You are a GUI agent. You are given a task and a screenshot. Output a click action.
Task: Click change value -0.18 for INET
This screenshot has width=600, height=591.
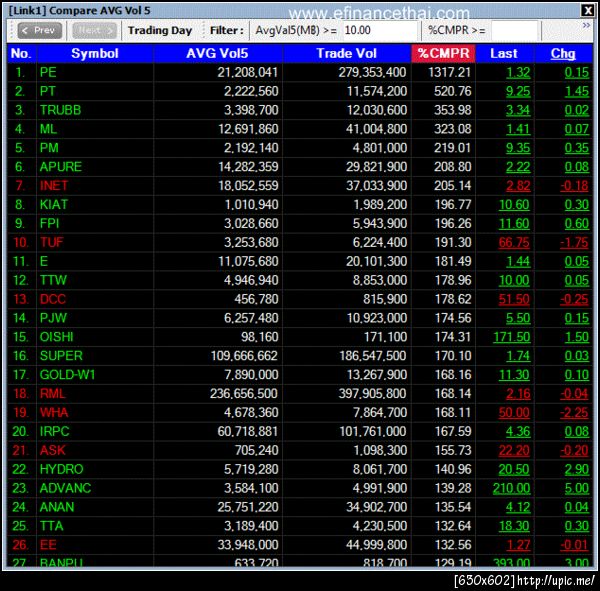pos(574,186)
